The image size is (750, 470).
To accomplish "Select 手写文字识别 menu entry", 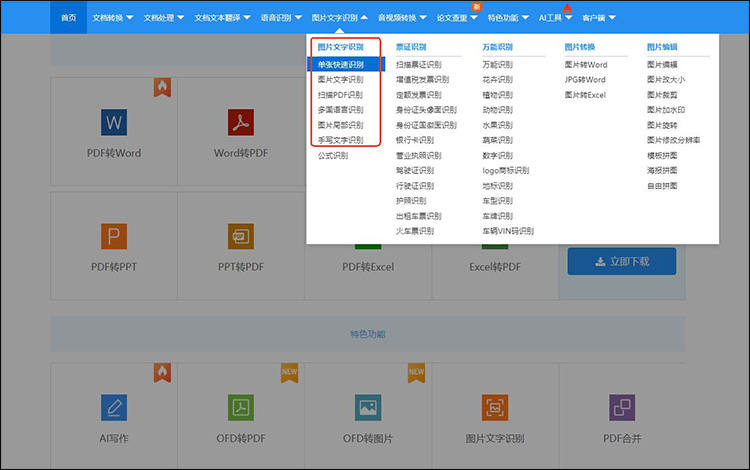I will click(341, 140).
